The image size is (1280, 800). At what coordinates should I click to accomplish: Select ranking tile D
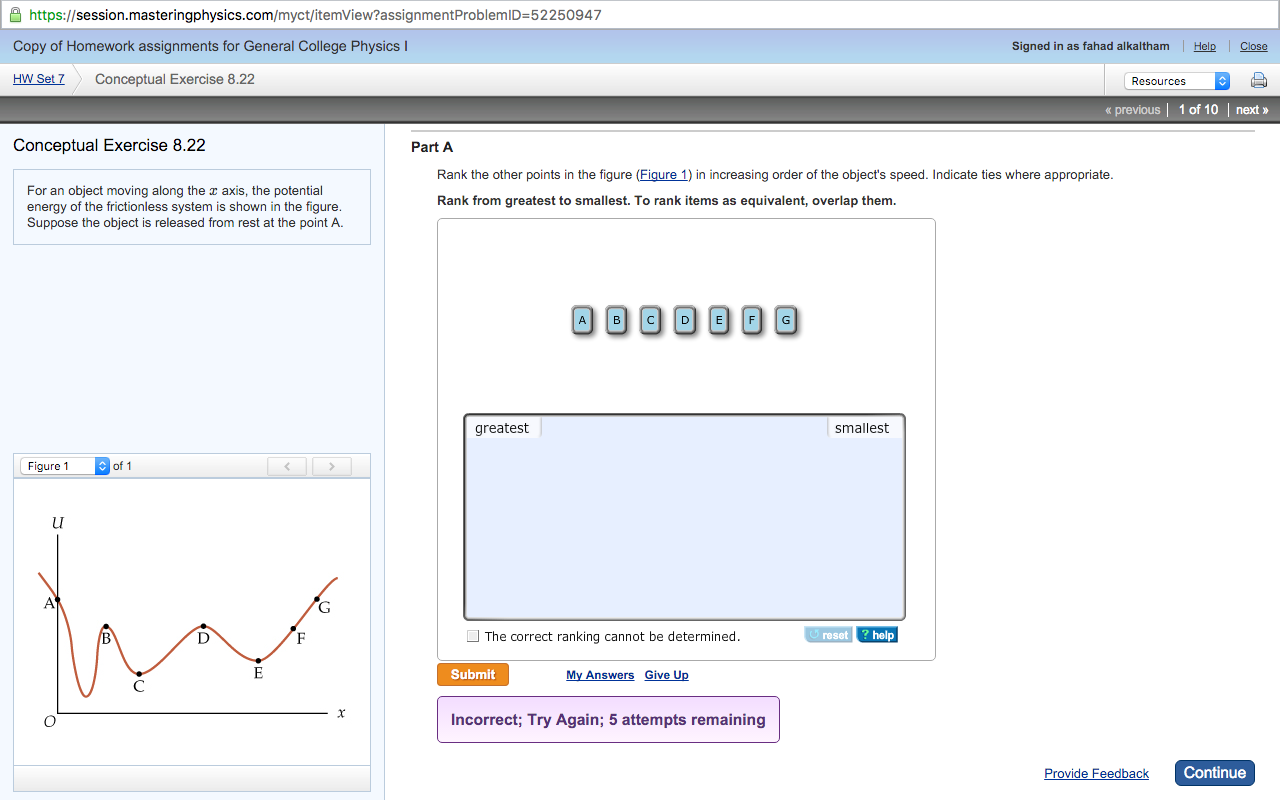(685, 320)
